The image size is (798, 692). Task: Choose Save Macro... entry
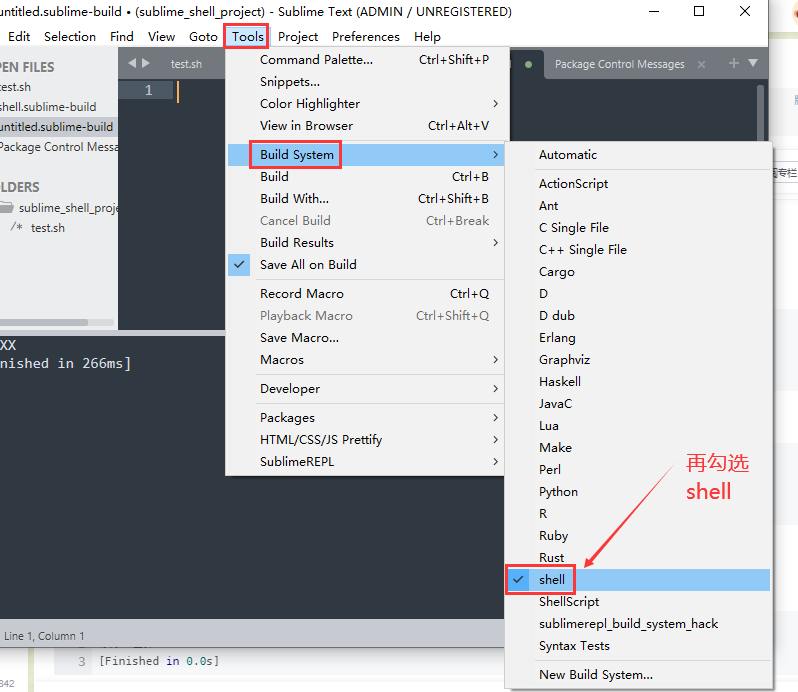(365, 338)
